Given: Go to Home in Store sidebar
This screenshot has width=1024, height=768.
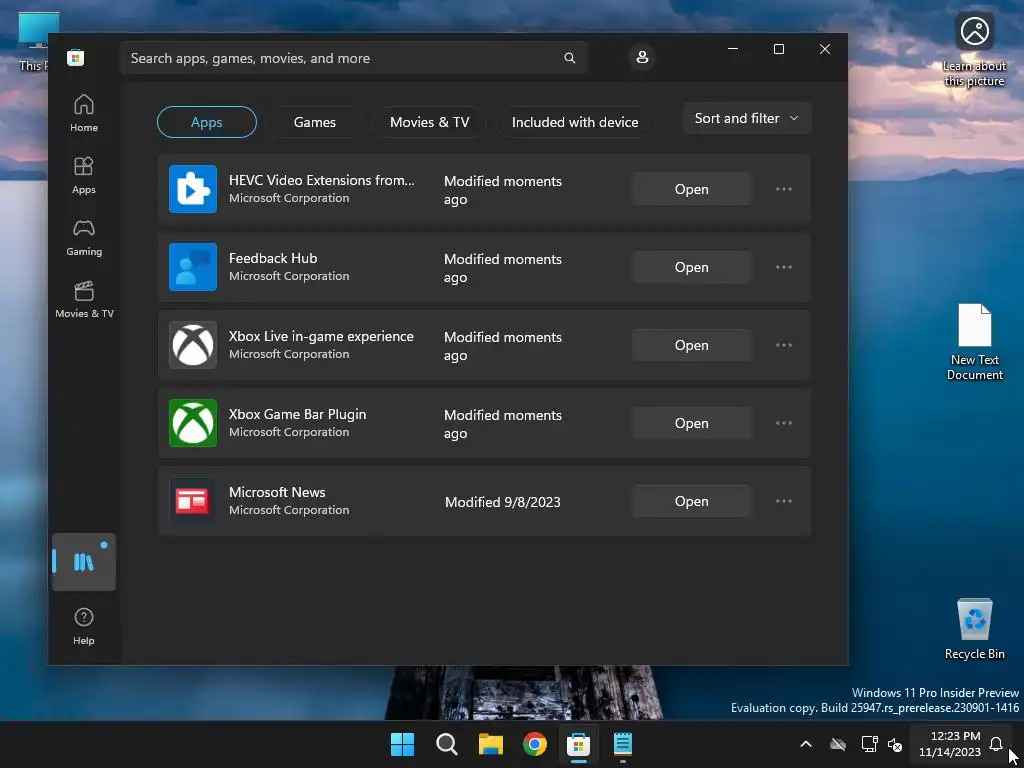Looking at the screenshot, I should point(84,114).
